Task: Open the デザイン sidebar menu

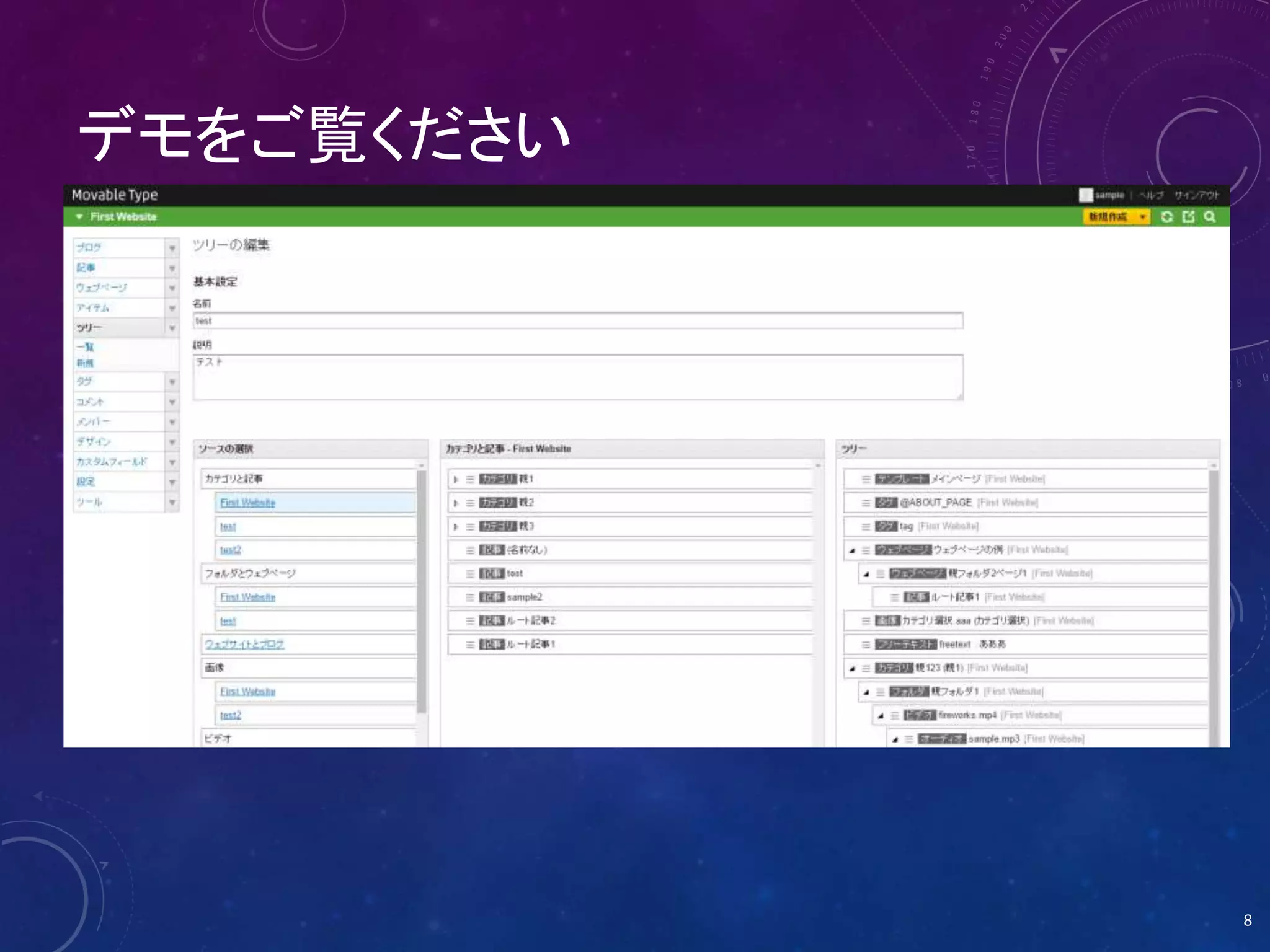Action: click(x=94, y=442)
